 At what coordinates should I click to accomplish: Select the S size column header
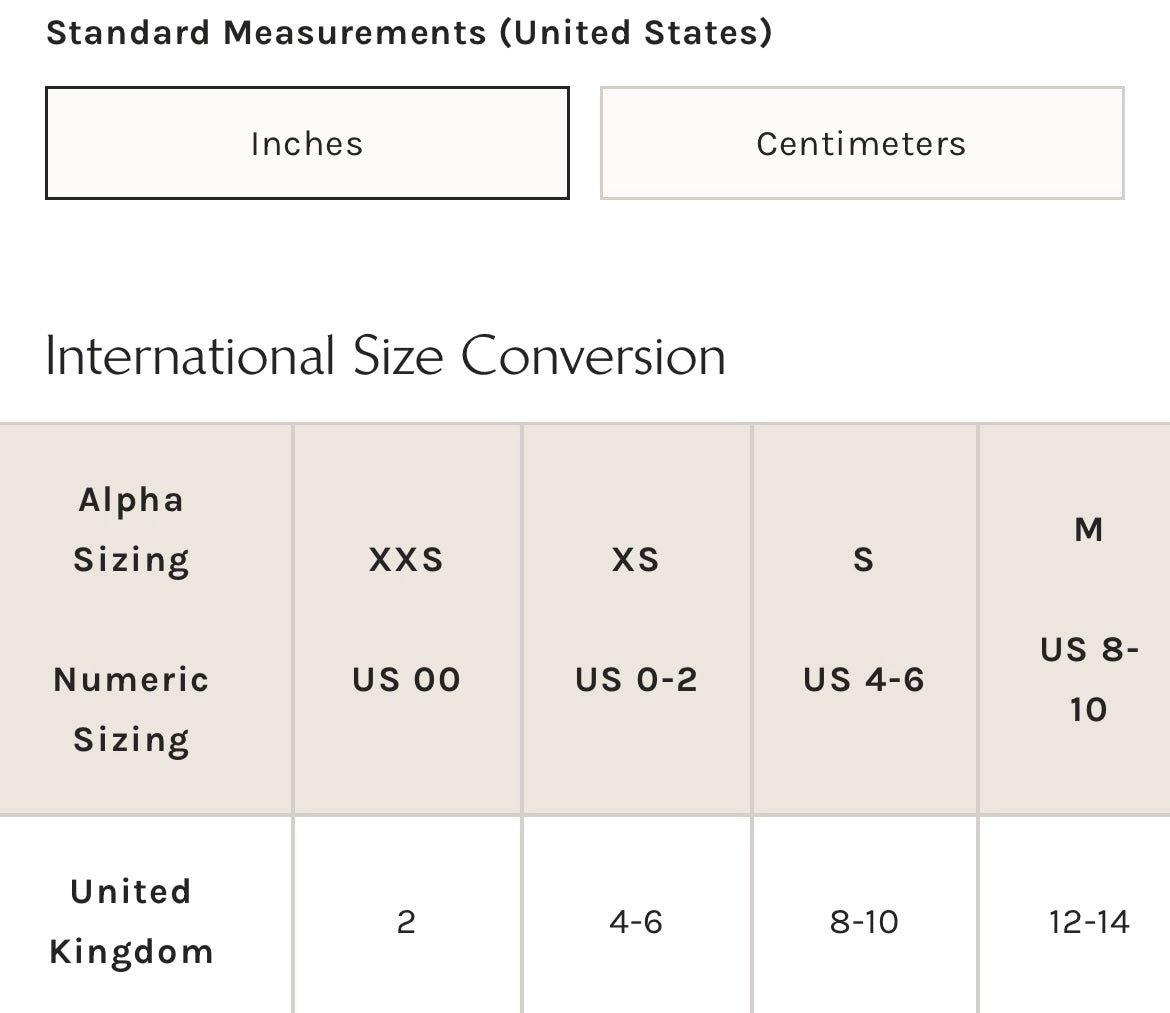tap(864, 559)
